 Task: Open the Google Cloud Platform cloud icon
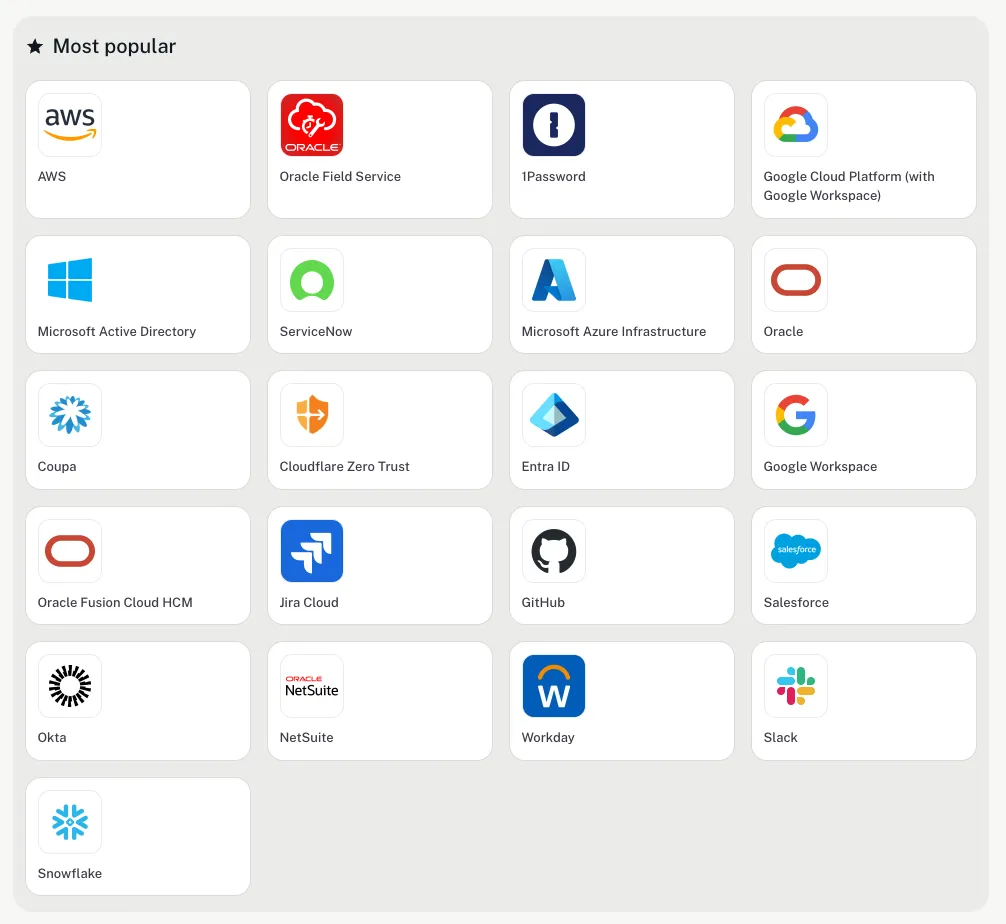(x=796, y=125)
